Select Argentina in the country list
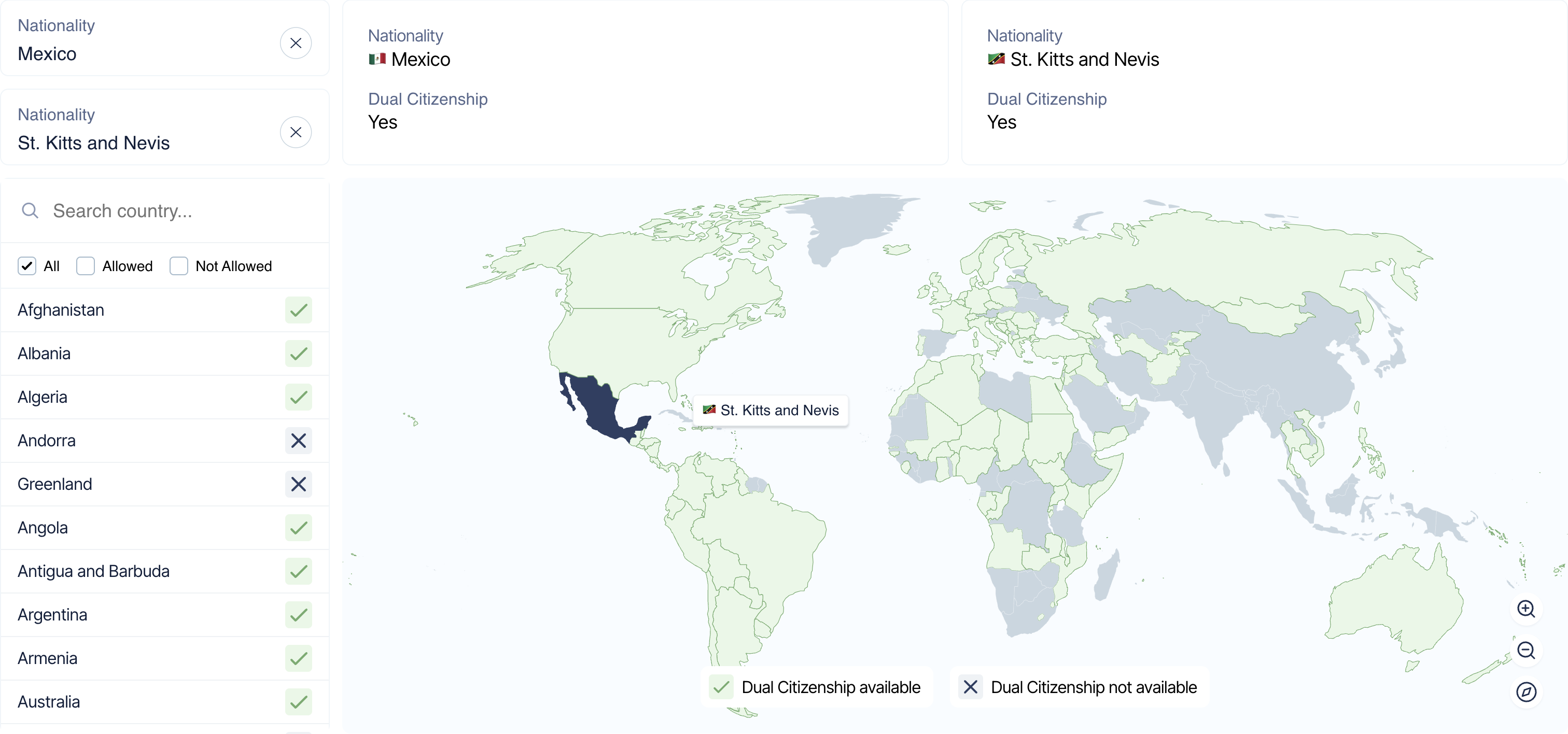 coord(164,615)
